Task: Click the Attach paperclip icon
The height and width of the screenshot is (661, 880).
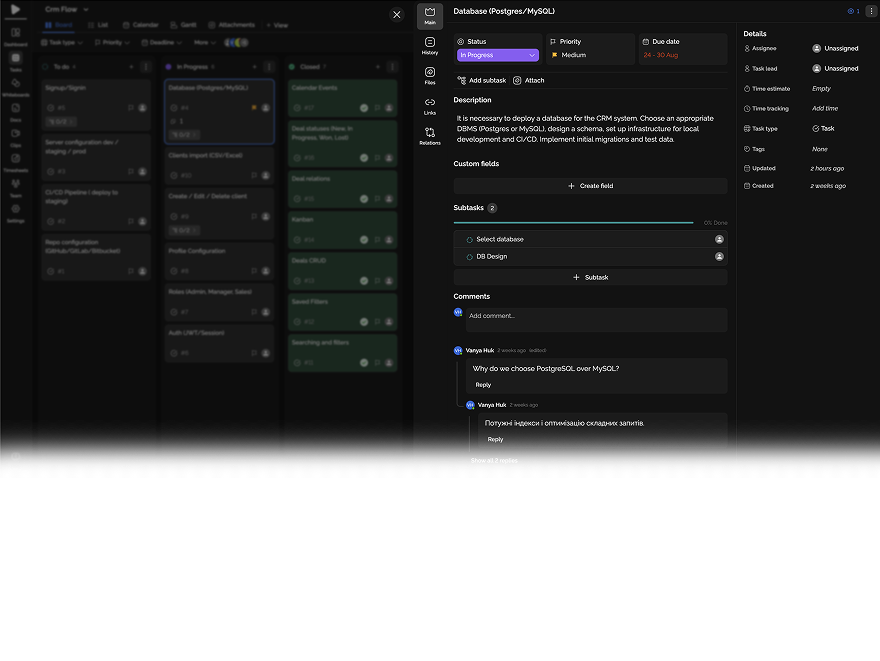Action: [517, 80]
